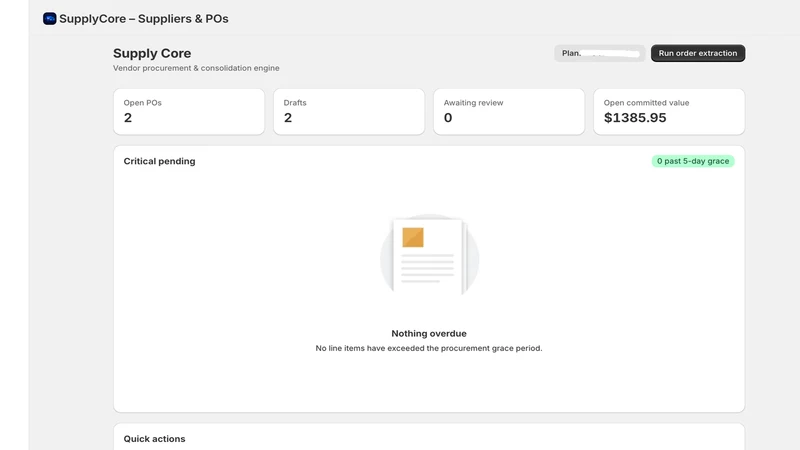Image resolution: width=800 pixels, height=450 pixels.
Task: Click the Quick actions heading
Action: click(x=154, y=439)
